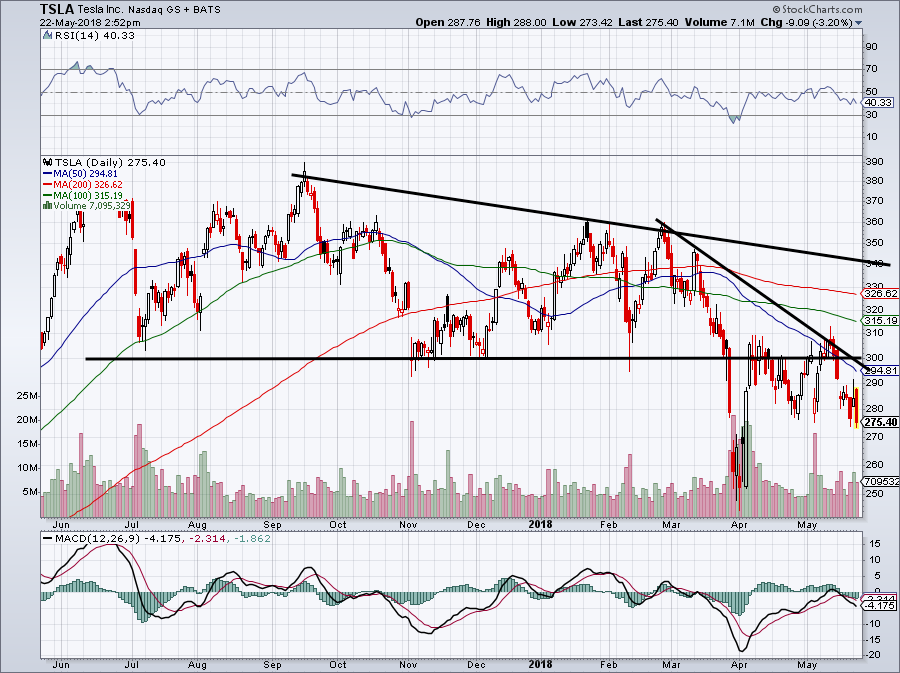The width and height of the screenshot is (900, 673).
Task: Select the TSLA ticker symbol in header
Action: (x=57, y=9)
